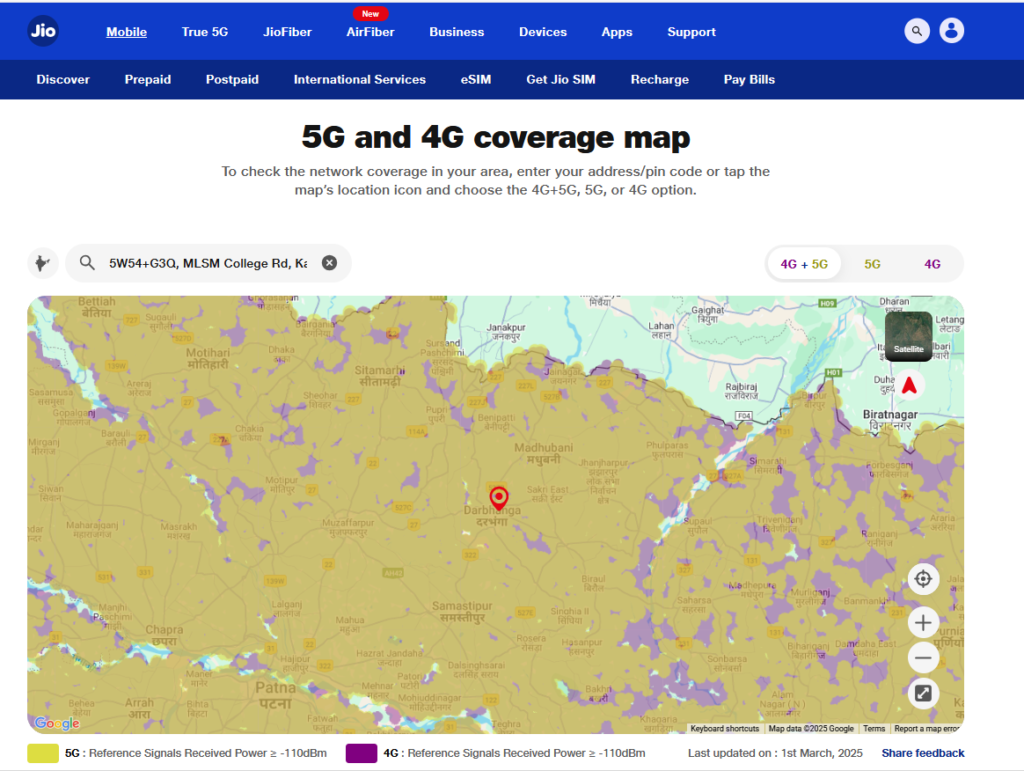Select the 4G + 5G coverage option

pos(804,264)
